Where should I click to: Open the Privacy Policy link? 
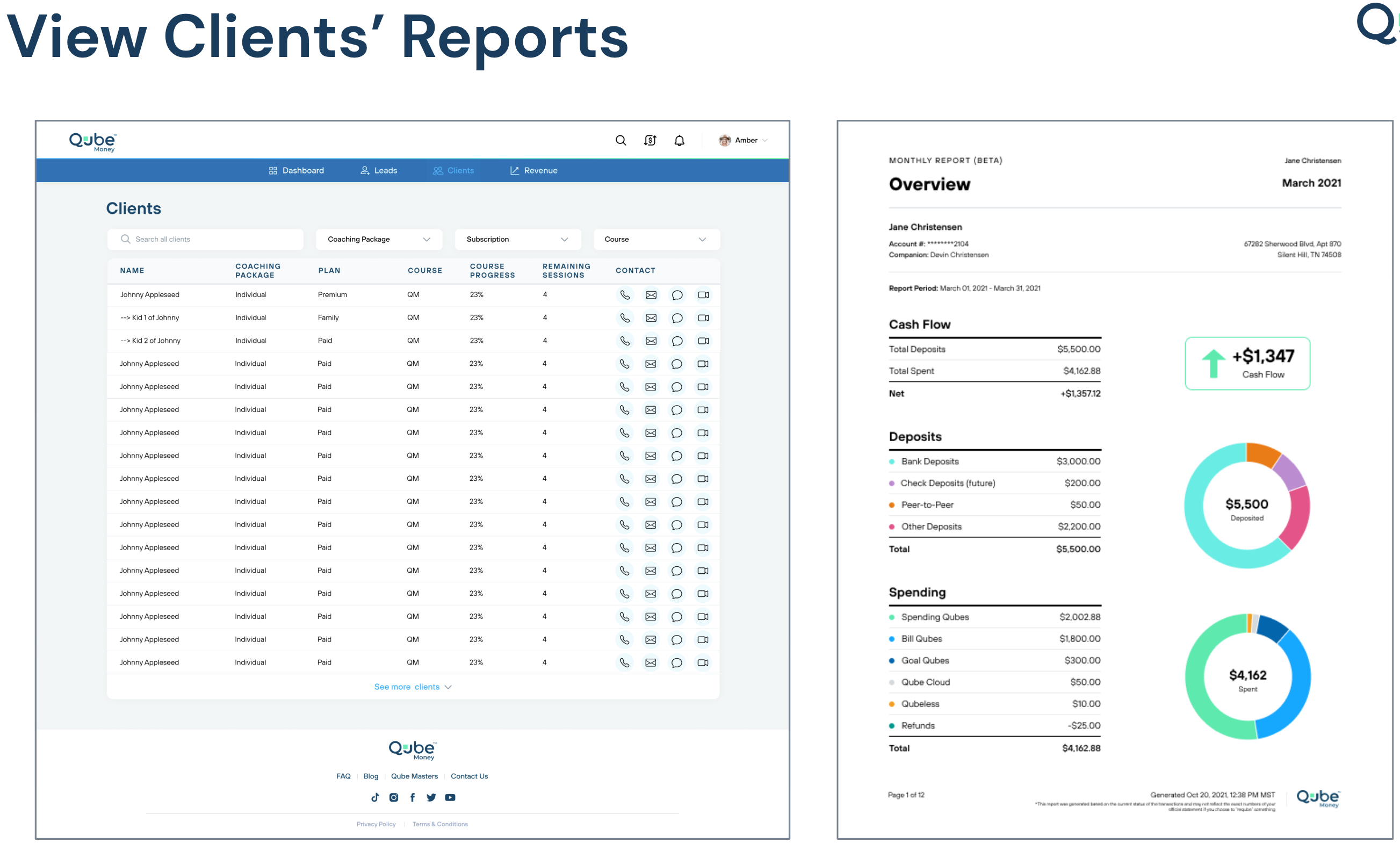376,824
